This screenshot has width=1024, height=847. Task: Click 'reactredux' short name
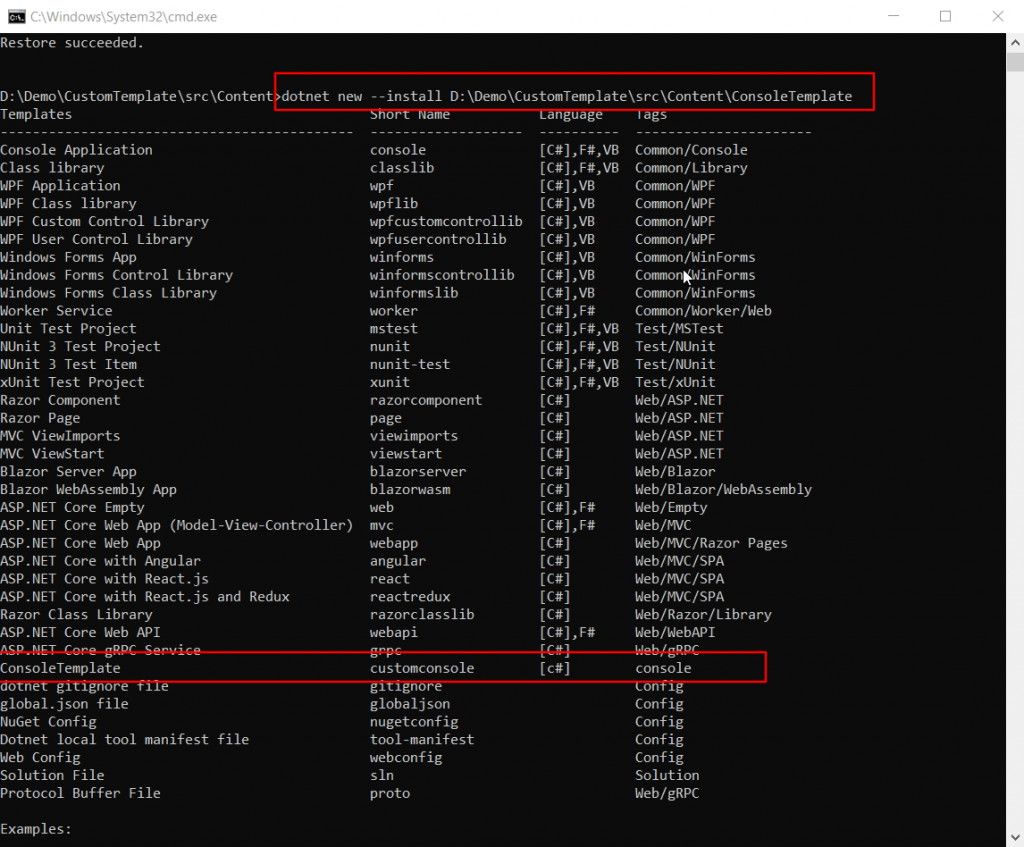pyautogui.click(x=410, y=597)
